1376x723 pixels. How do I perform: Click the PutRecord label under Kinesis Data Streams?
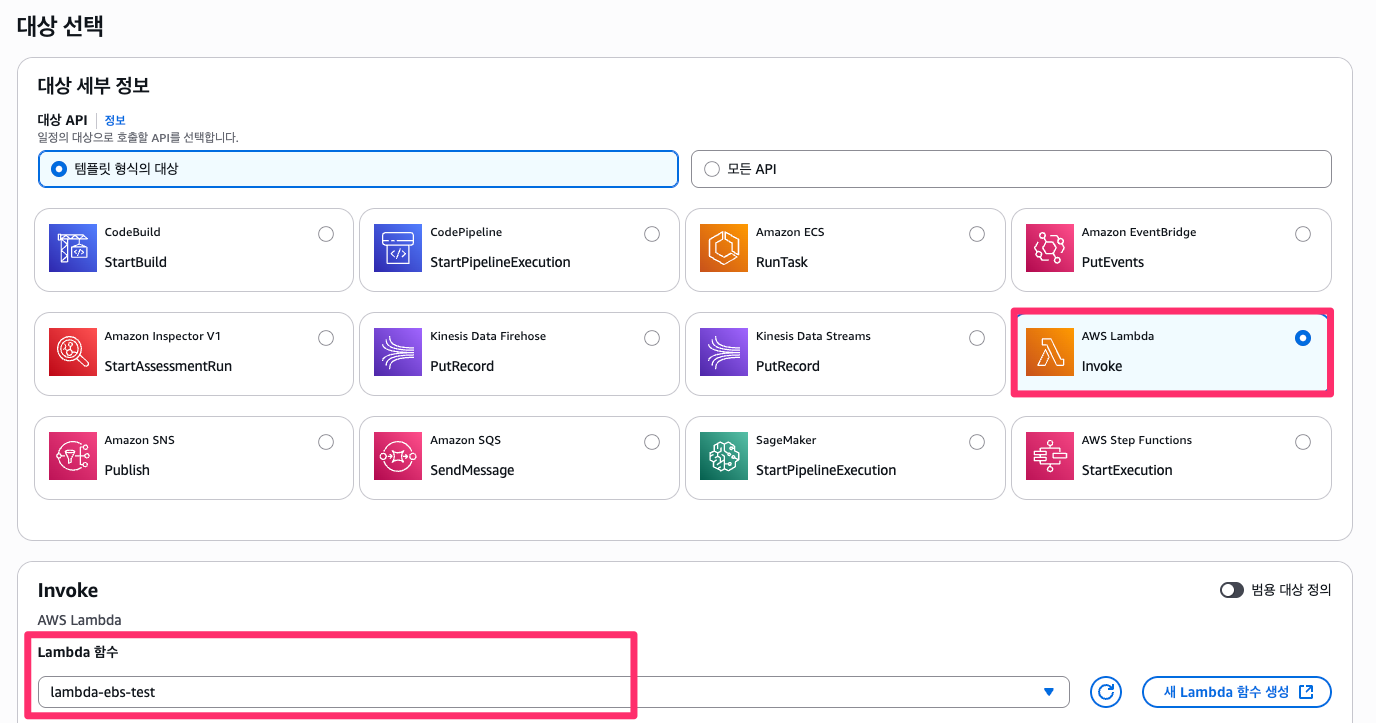[x=788, y=366]
